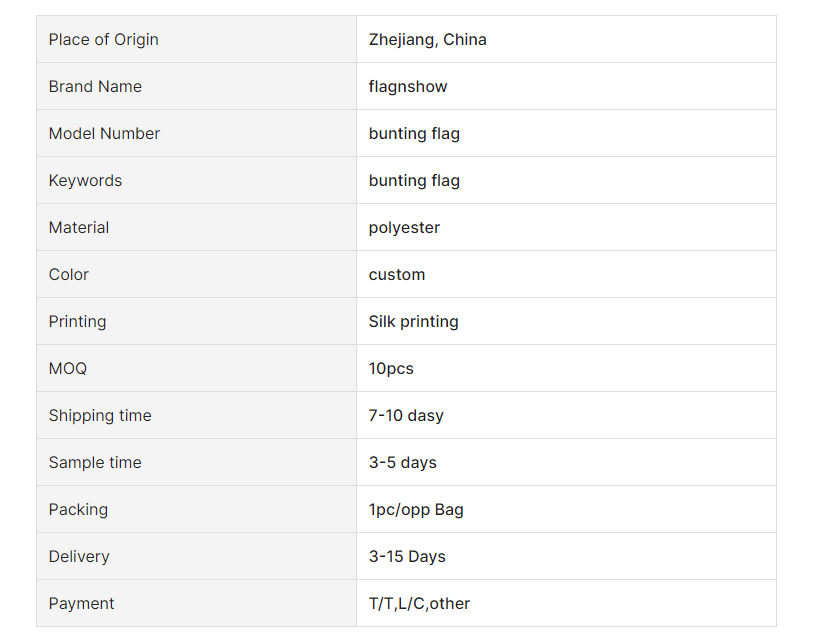Click the Place of Origin label
This screenshot has width=825, height=643.
click(103, 39)
